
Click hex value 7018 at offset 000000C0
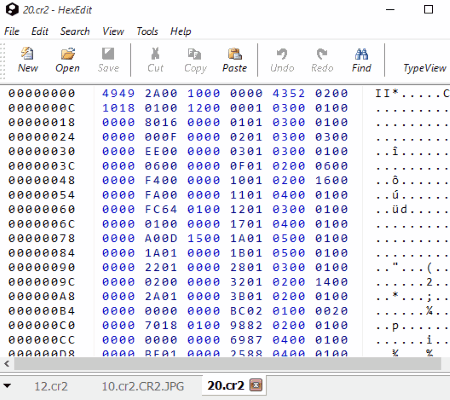click(161, 325)
